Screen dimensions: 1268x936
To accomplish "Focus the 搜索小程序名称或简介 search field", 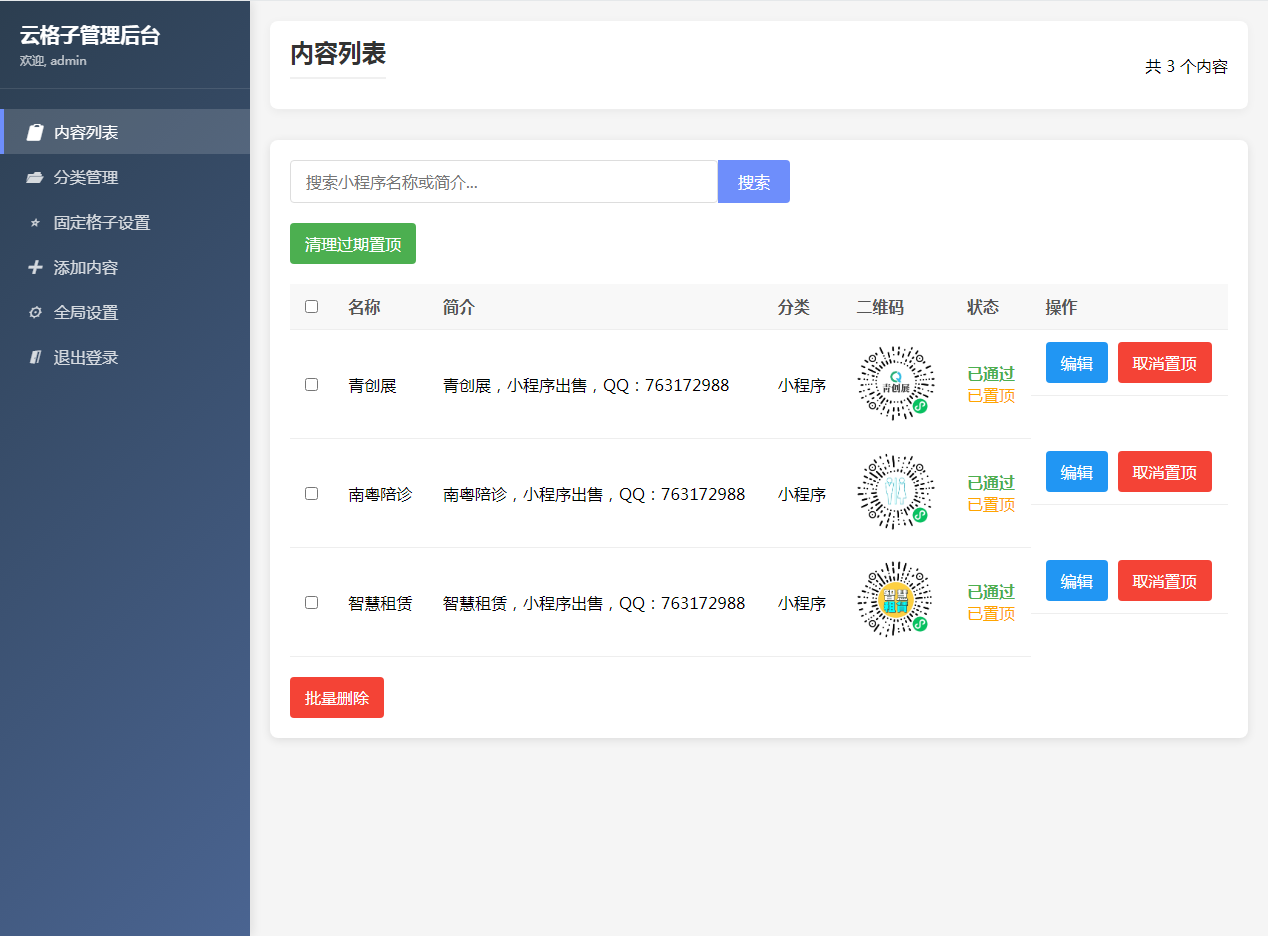I will [x=503, y=182].
